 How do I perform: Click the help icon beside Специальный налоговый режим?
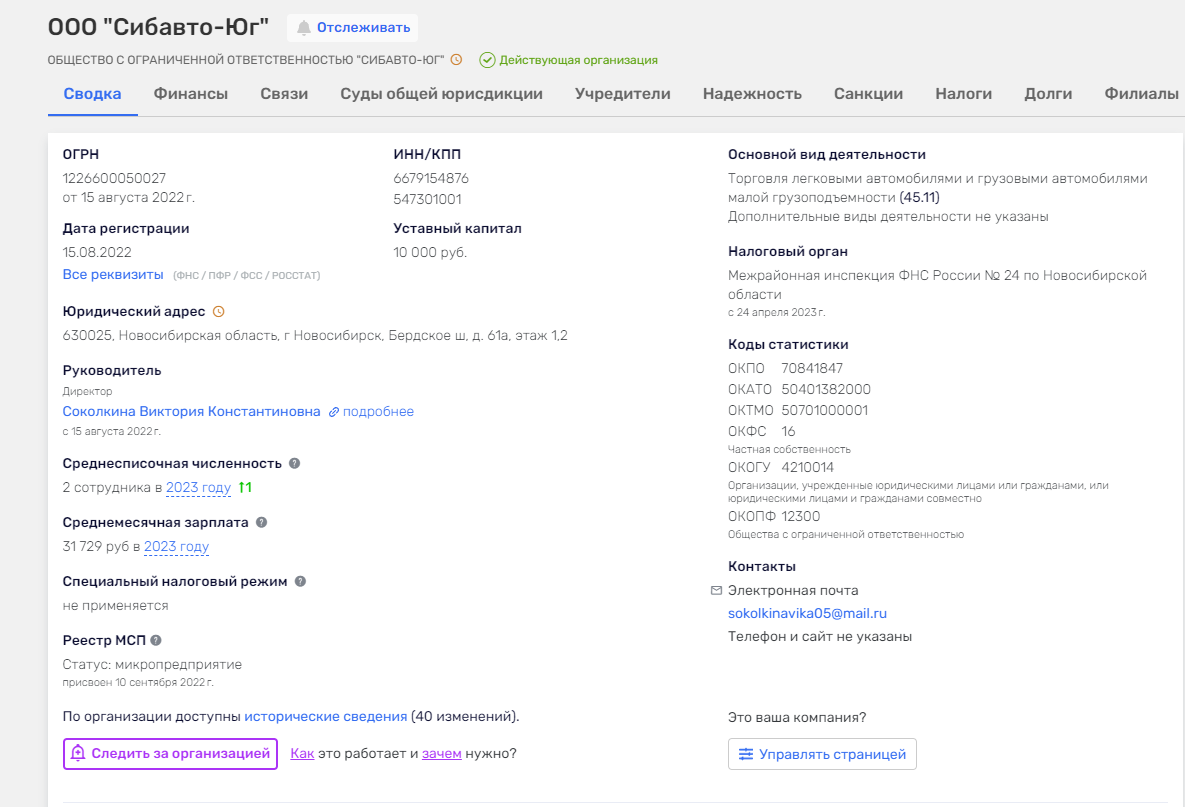point(300,581)
